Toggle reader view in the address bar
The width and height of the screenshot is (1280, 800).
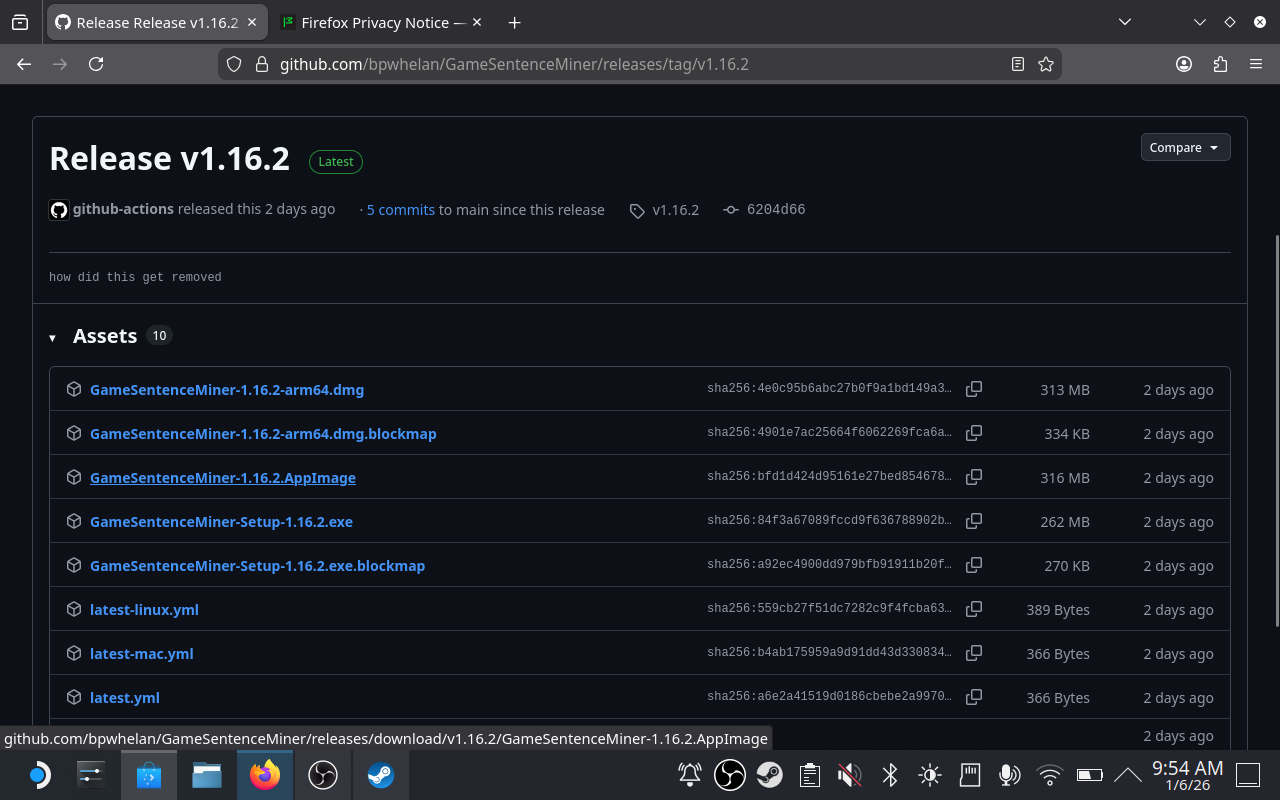pos(1018,63)
